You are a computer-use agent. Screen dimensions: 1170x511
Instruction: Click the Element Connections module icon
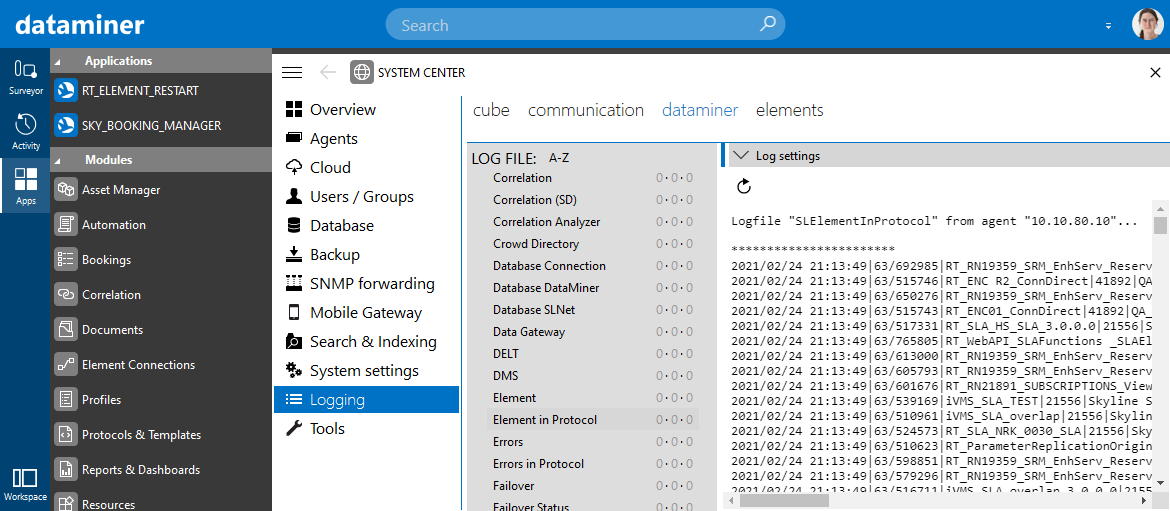(66, 365)
